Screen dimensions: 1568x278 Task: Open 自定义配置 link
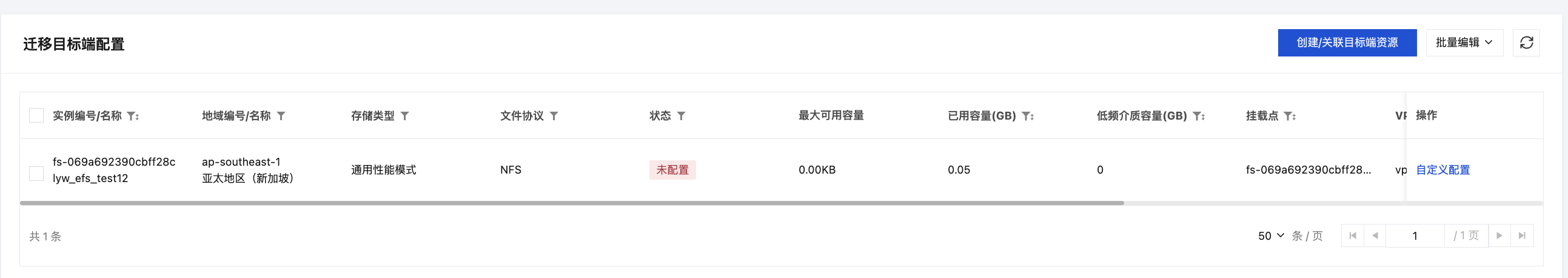(x=1442, y=170)
